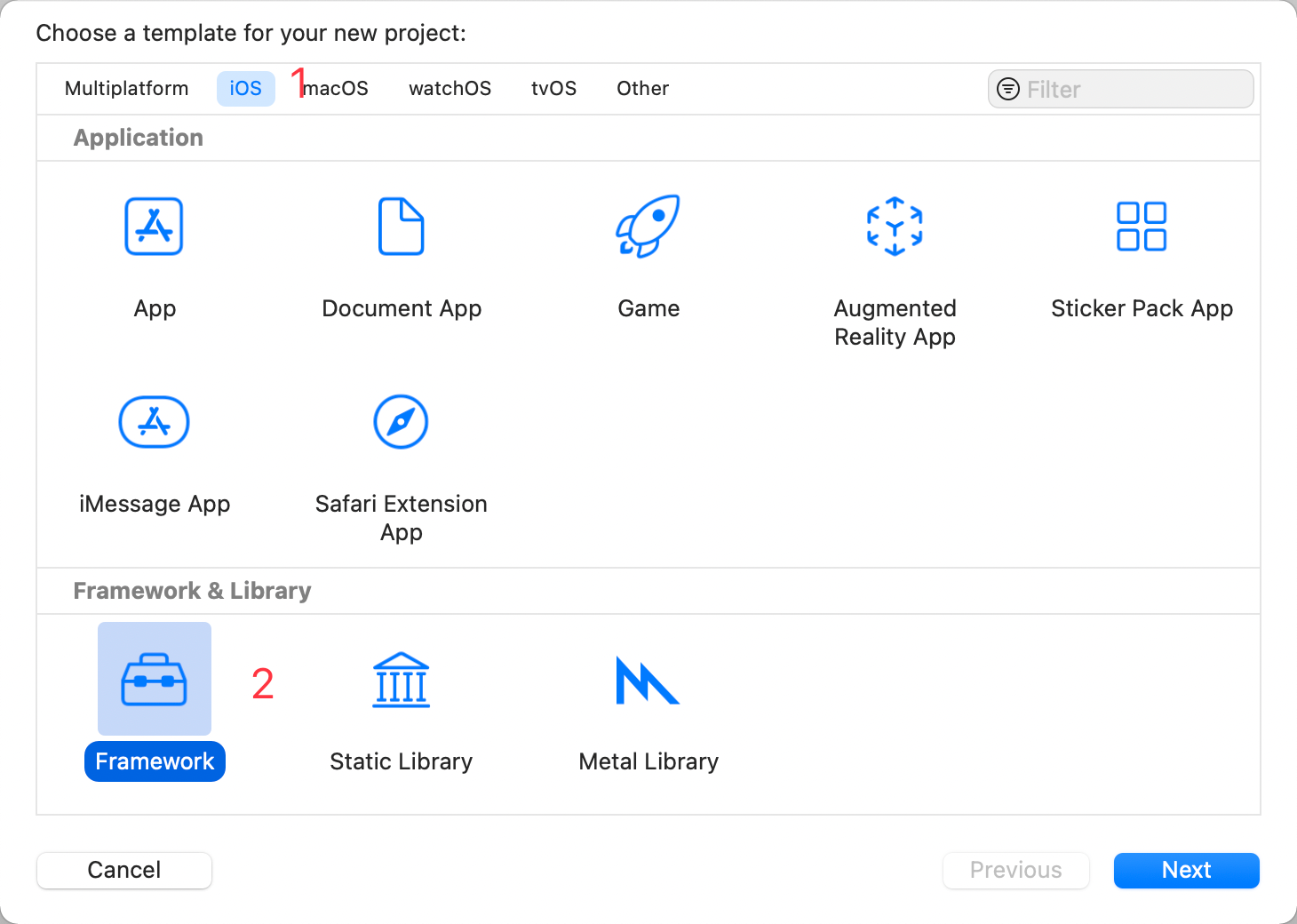This screenshot has width=1297, height=924.
Task: Select the App template icon
Action: tap(154, 227)
